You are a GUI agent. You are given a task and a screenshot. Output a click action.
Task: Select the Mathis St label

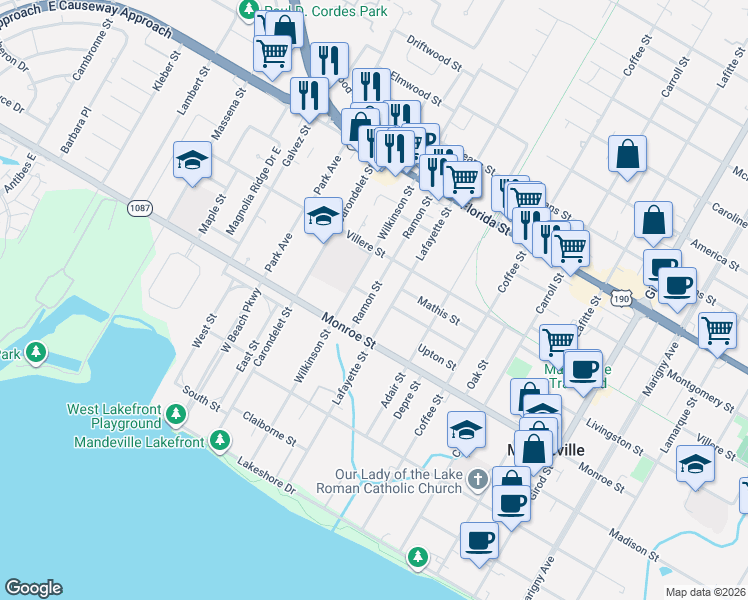coord(438,310)
